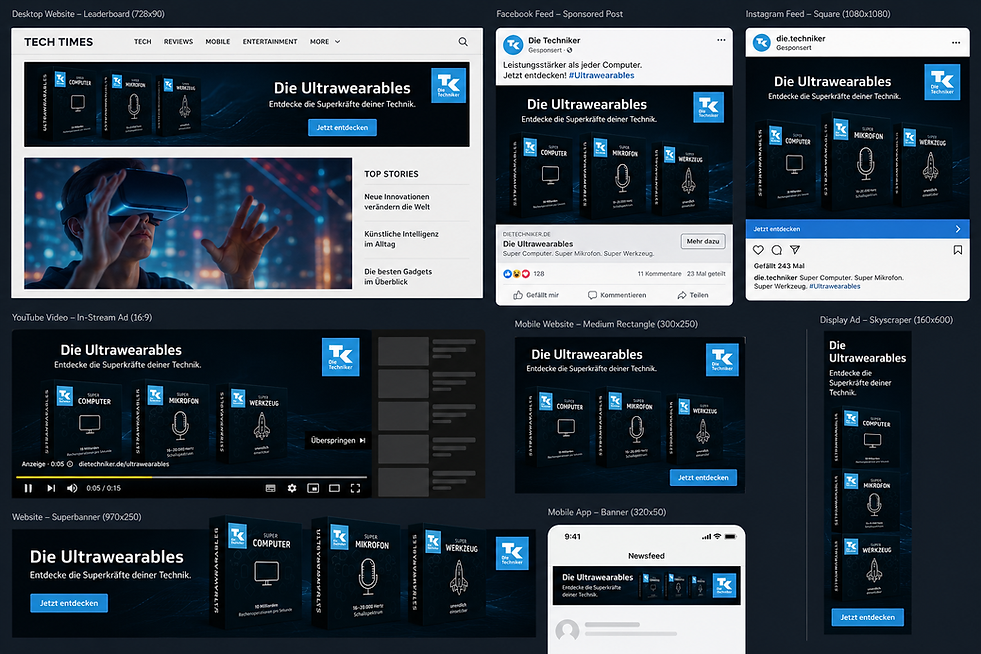The height and width of the screenshot is (654, 981).
Task: Open story Die besten Gadgets im Überblick
Action: [398, 277]
